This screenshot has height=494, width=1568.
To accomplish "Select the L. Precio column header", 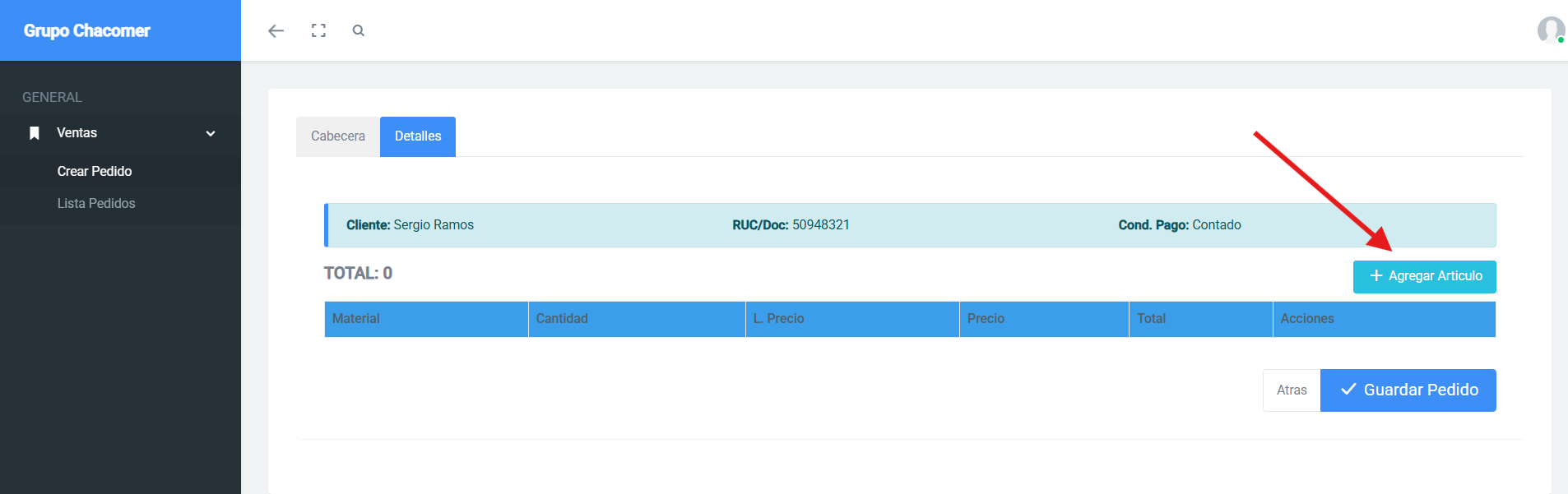I will [x=778, y=319].
